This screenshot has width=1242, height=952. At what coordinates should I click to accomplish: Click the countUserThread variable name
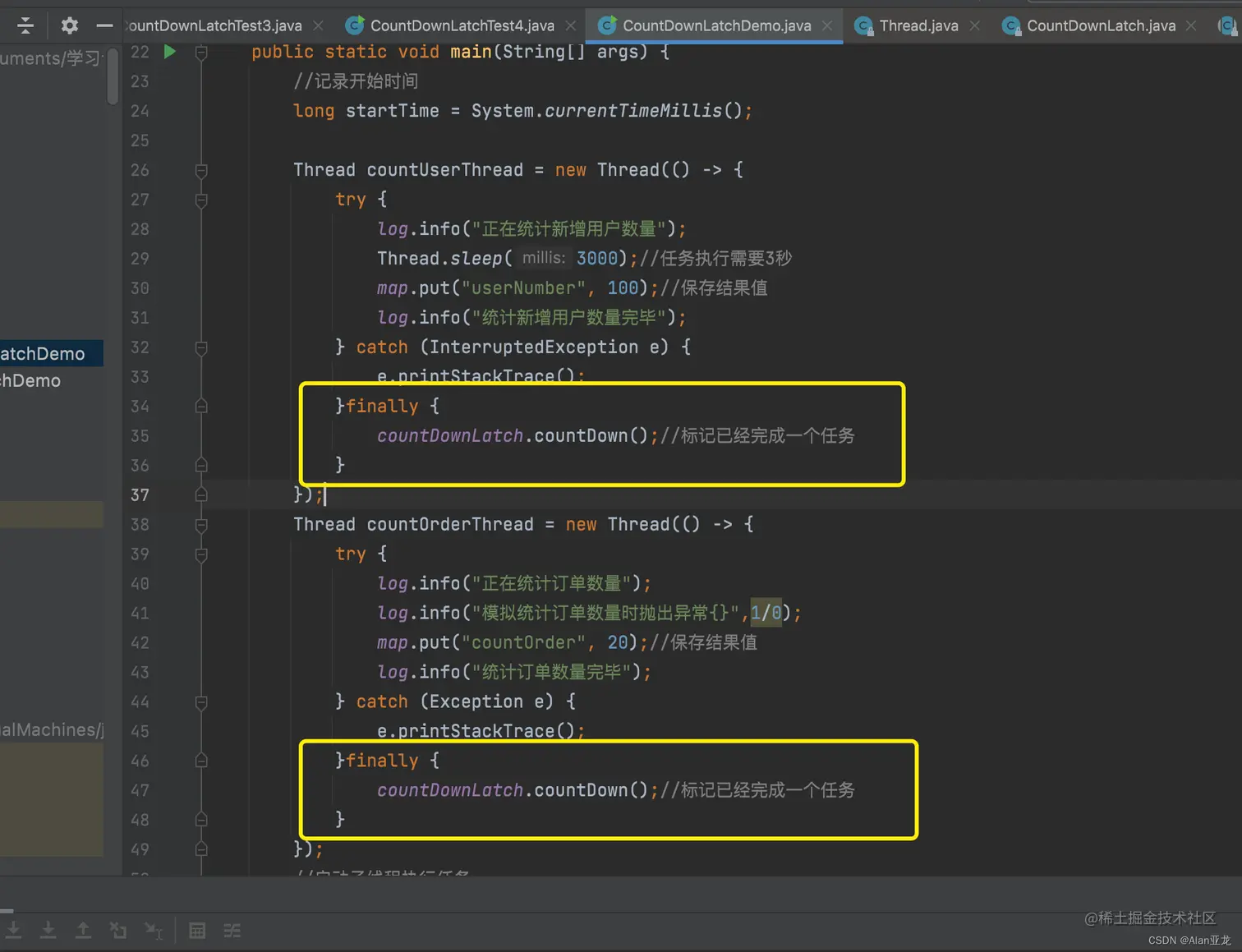coord(444,170)
